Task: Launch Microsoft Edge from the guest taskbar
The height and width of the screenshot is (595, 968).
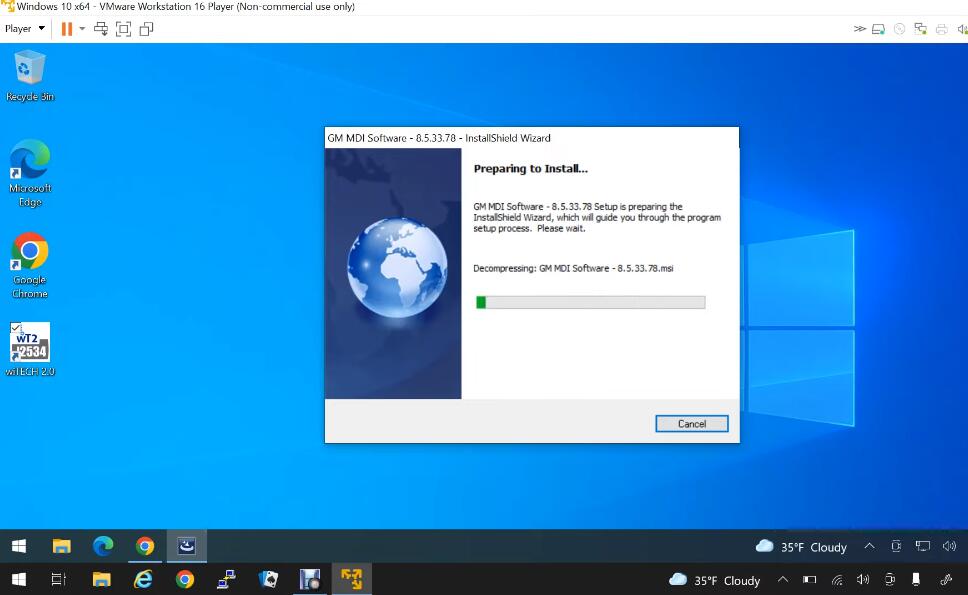Action: 103,546
